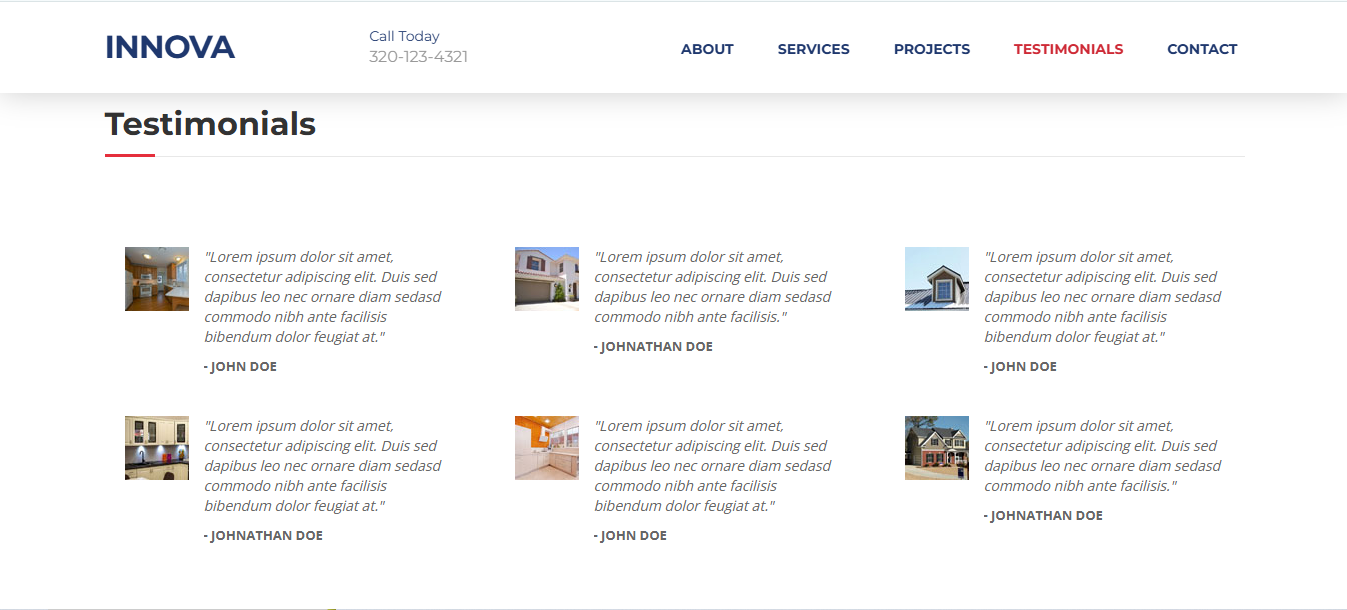Screen dimensions: 1347x610
Task: Click the Johnathan Doe name beside the white cabinet kitchen thumbnail
Action: click(x=263, y=536)
